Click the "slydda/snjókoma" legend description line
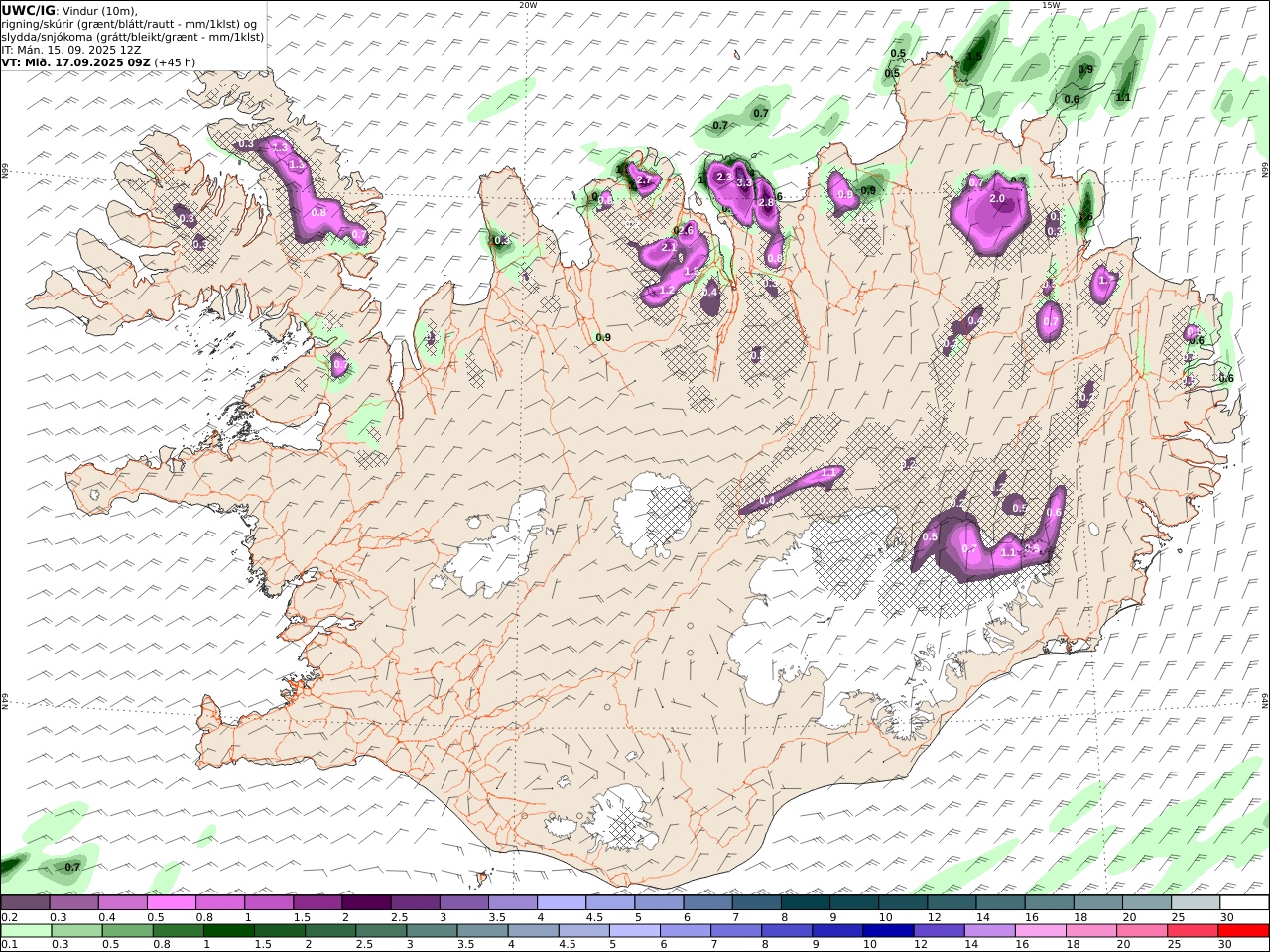This screenshot has width=1270, height=952. (x=133, y=37)
